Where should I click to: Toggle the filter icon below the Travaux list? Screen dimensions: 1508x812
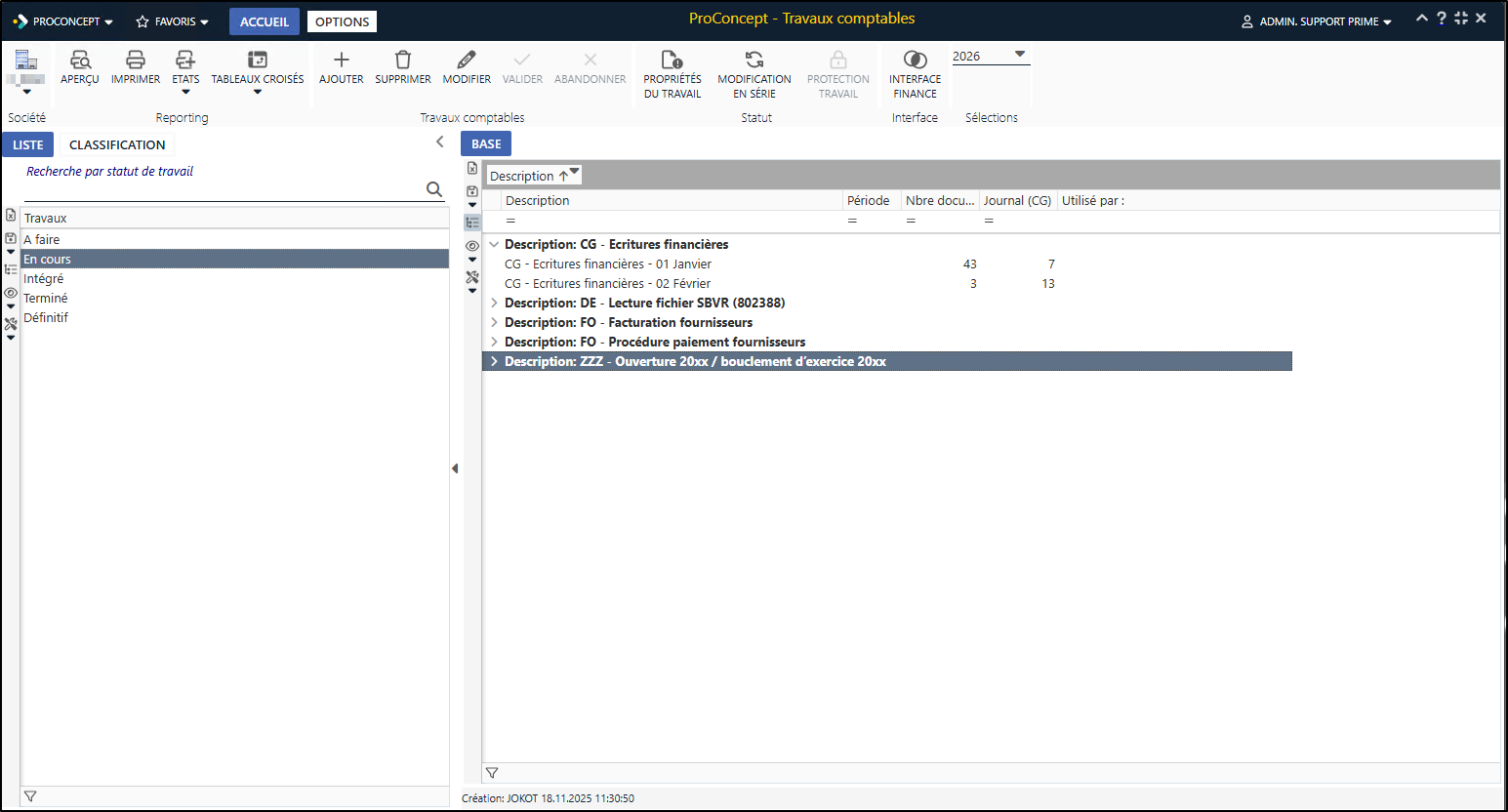[30, 796]
